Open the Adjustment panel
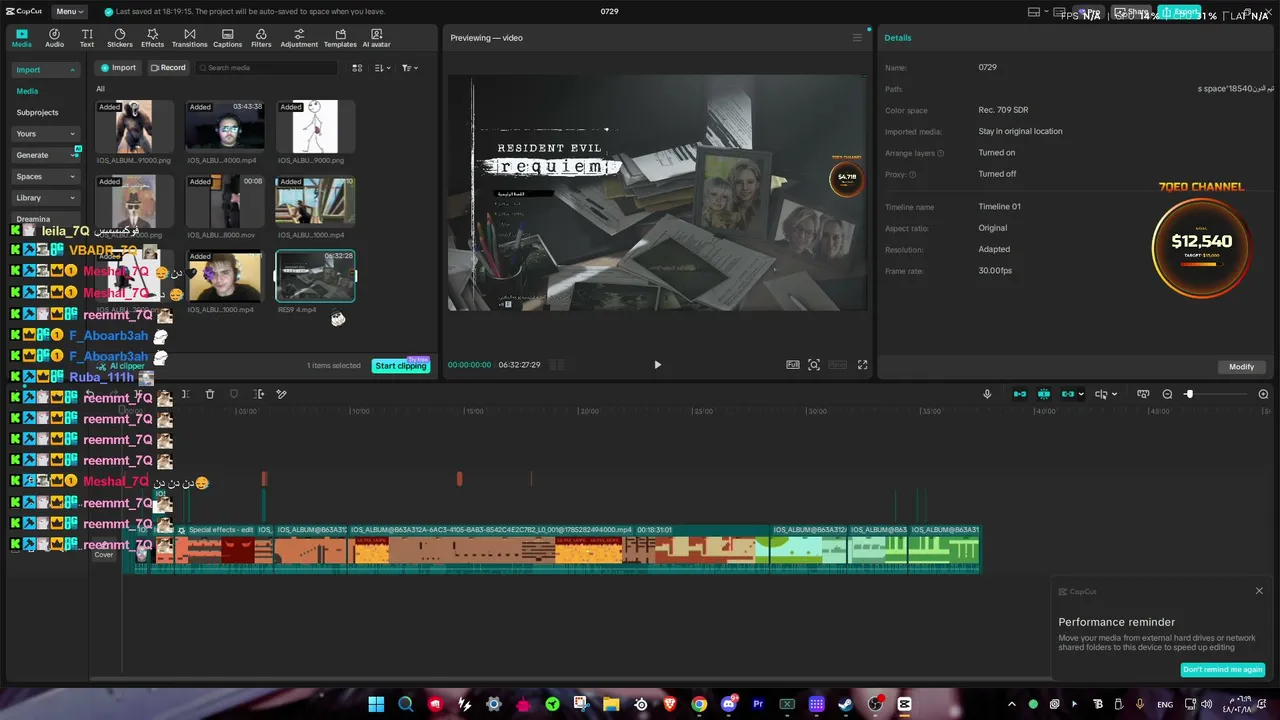 [299, 38]
